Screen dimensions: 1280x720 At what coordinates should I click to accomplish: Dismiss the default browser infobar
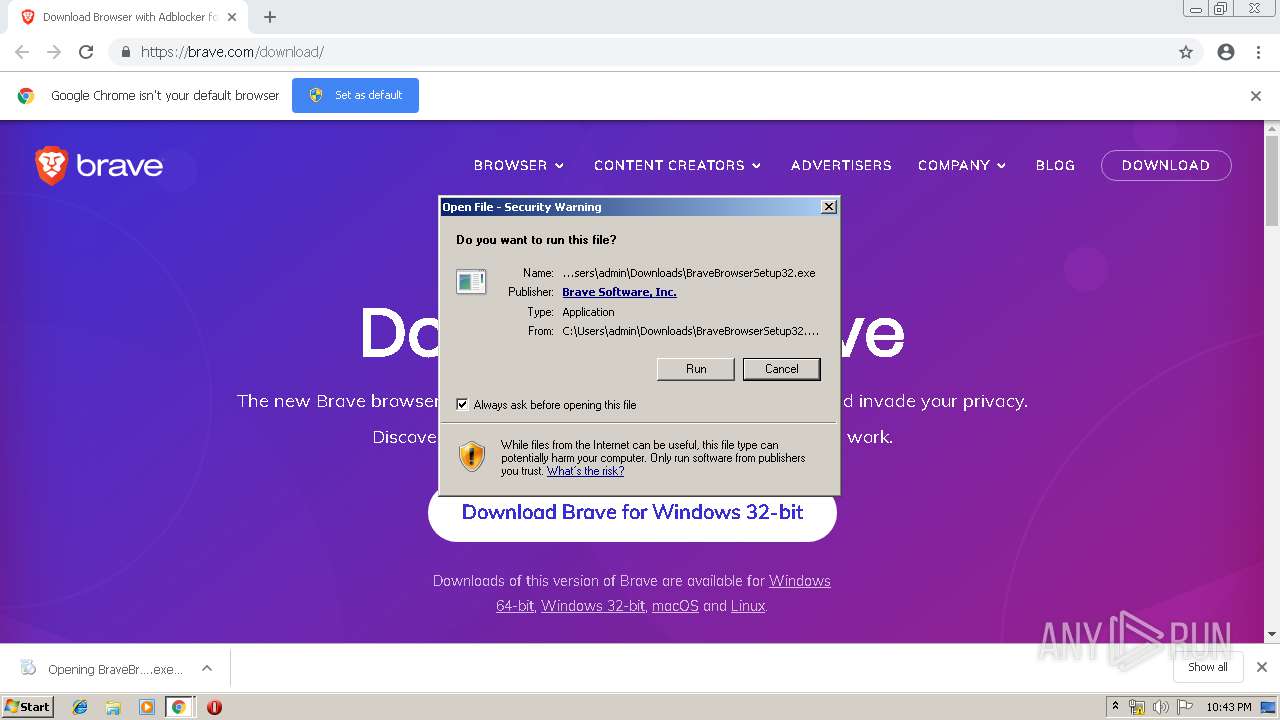tap(1256, 96)
